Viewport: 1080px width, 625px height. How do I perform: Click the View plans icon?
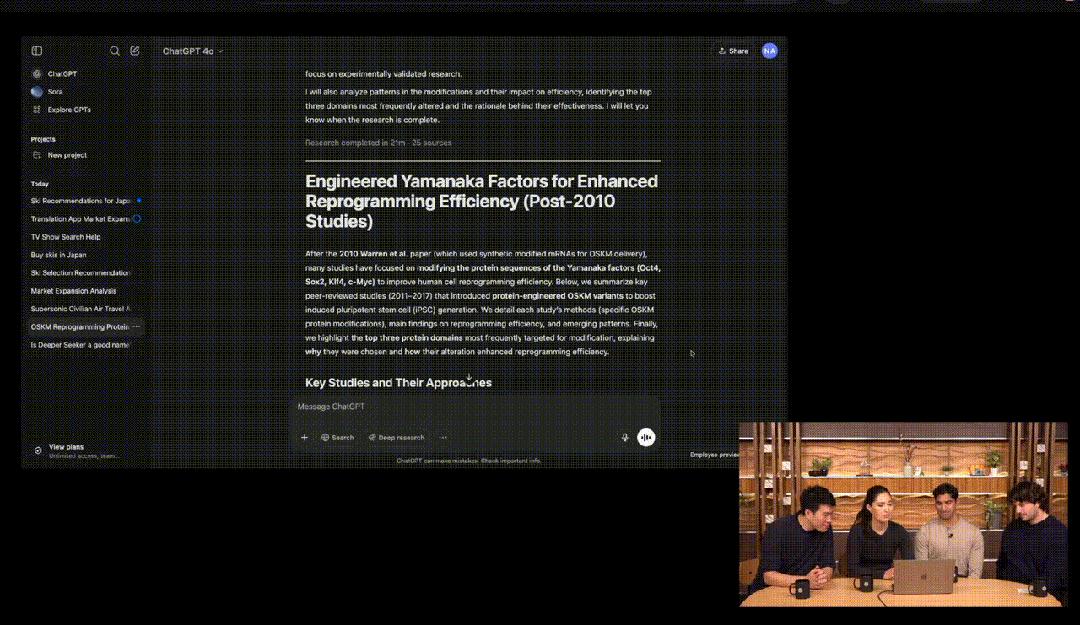(38, 451)
